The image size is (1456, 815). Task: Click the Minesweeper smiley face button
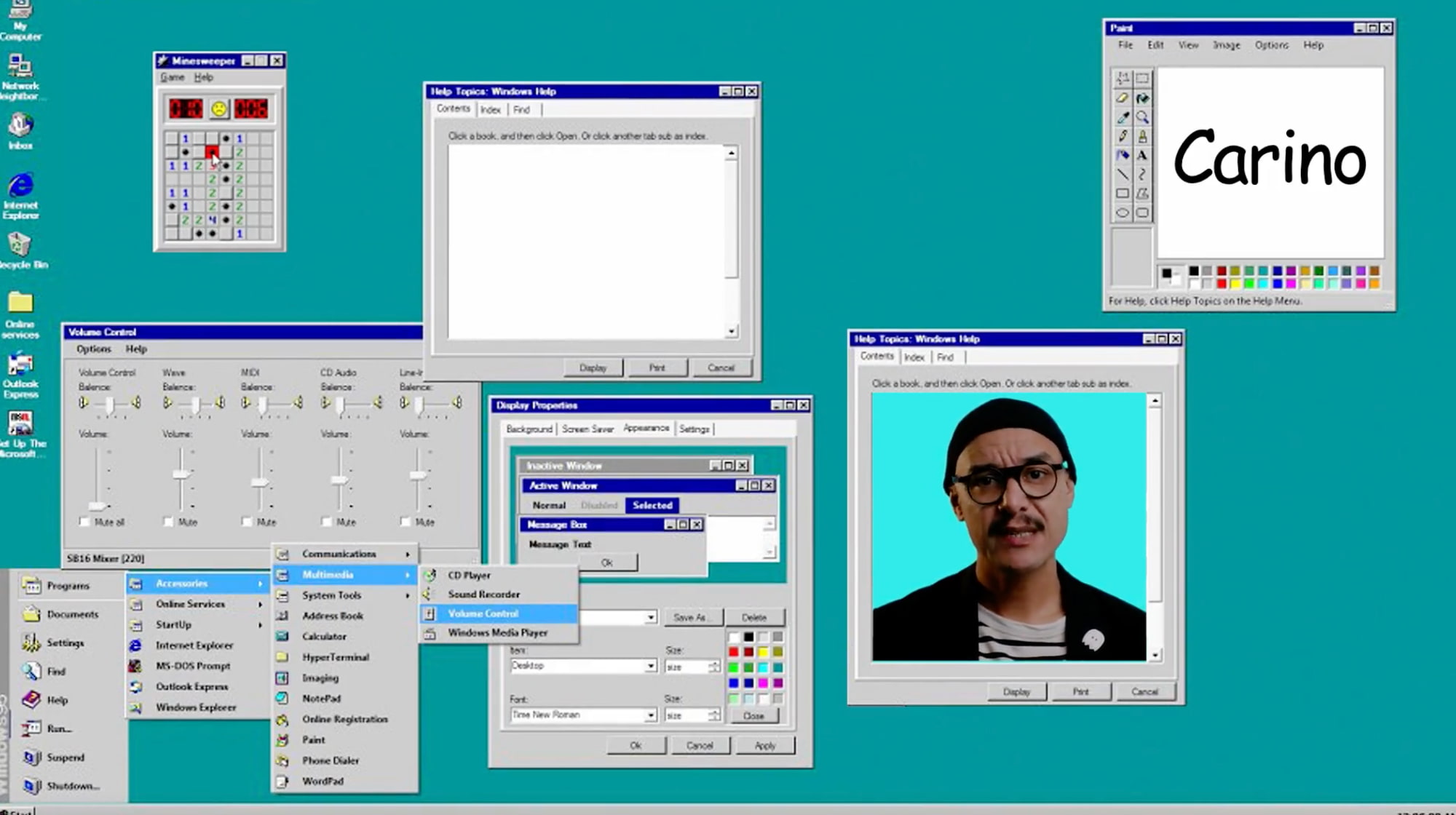click(x=218, y=109)
